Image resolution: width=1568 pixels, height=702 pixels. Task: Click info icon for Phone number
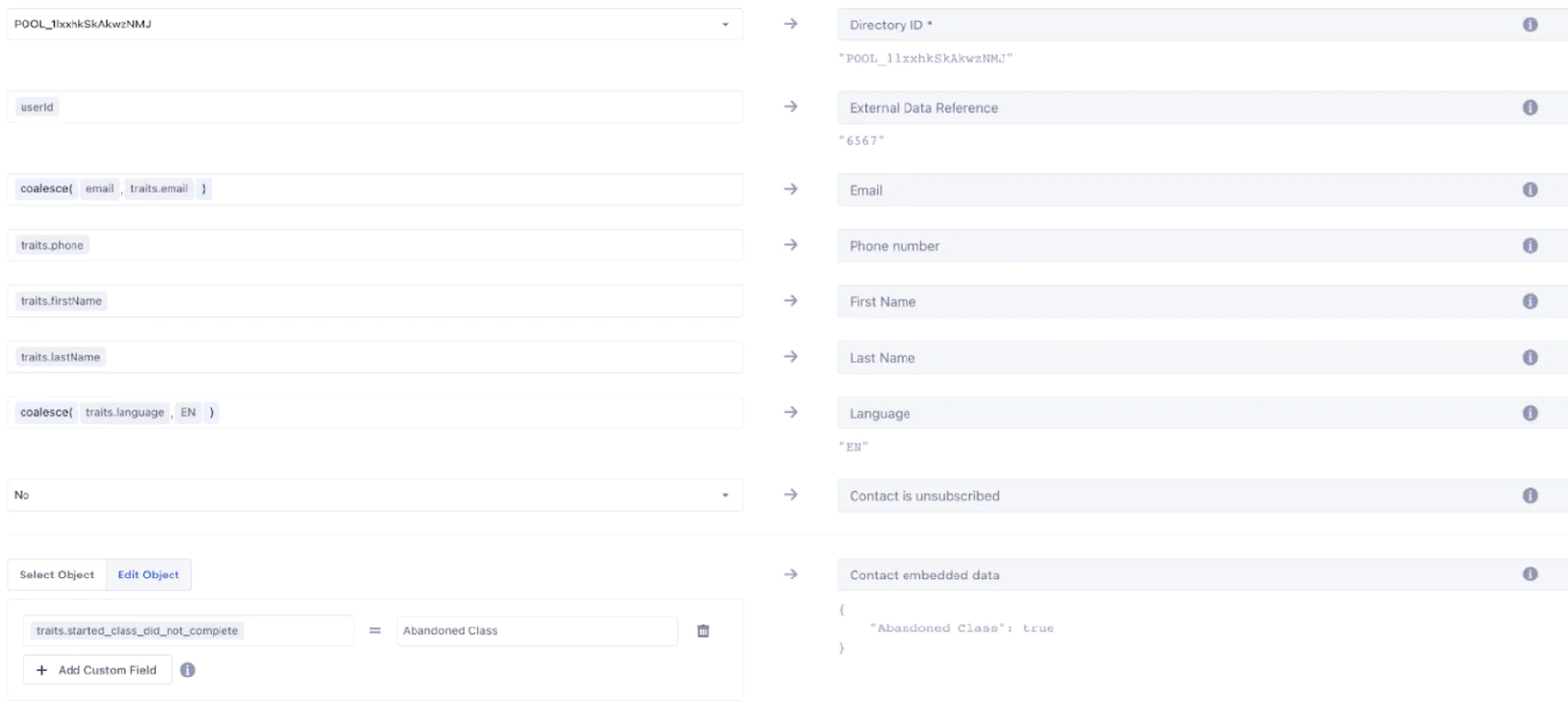click(x=1529, y=246)
